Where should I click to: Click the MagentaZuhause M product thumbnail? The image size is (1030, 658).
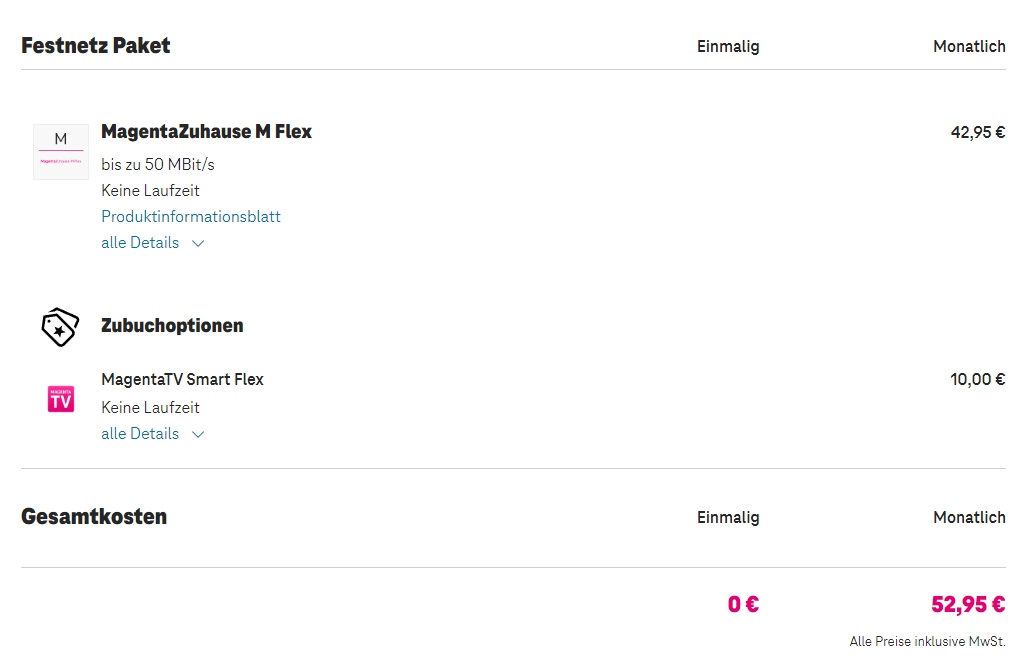click(61, 152)
